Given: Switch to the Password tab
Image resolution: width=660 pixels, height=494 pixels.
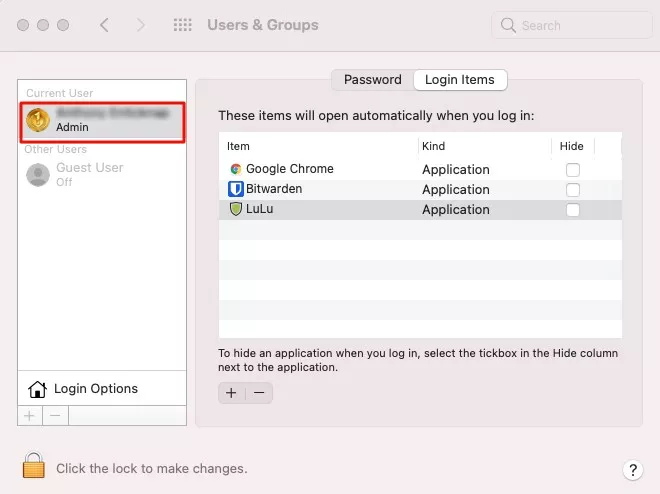Looking at the screenshot, I should coord(372,80).
